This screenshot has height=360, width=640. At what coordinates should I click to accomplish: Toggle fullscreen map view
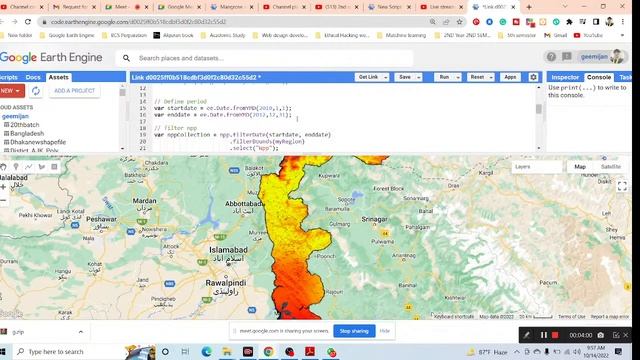[622, 186]
